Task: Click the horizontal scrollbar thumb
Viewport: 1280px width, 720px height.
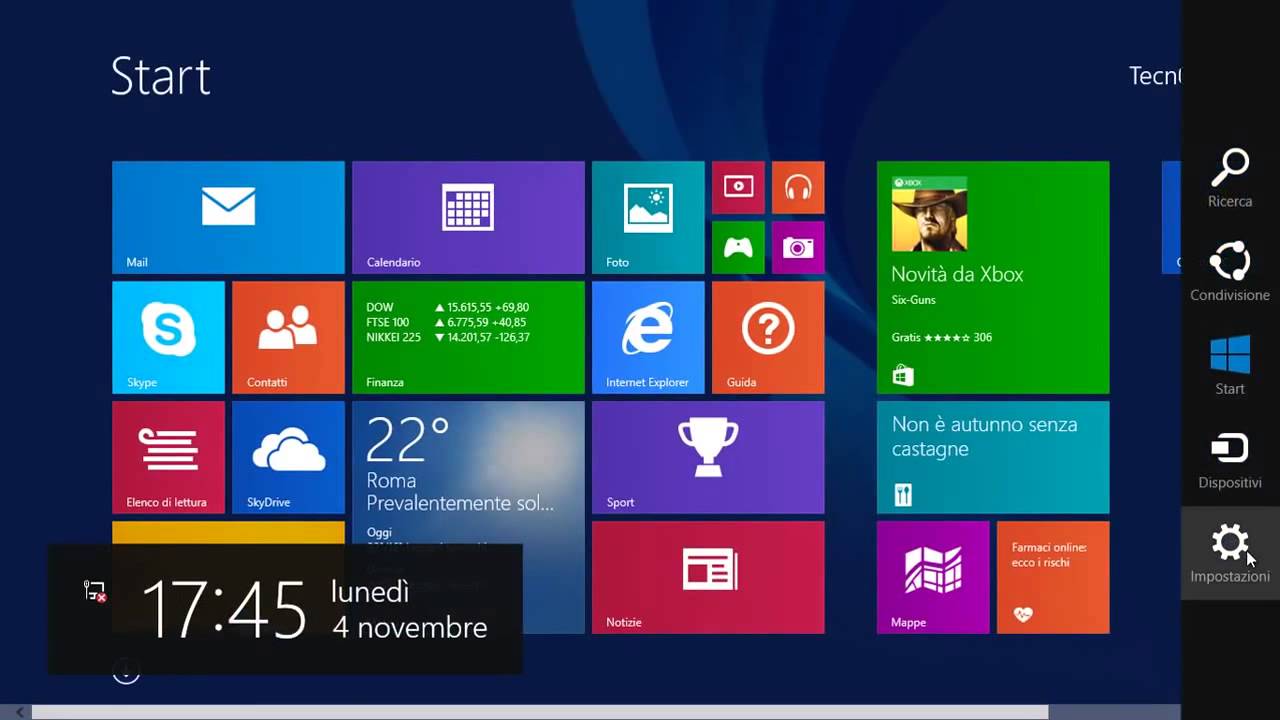Action: (x=540, y=712)
